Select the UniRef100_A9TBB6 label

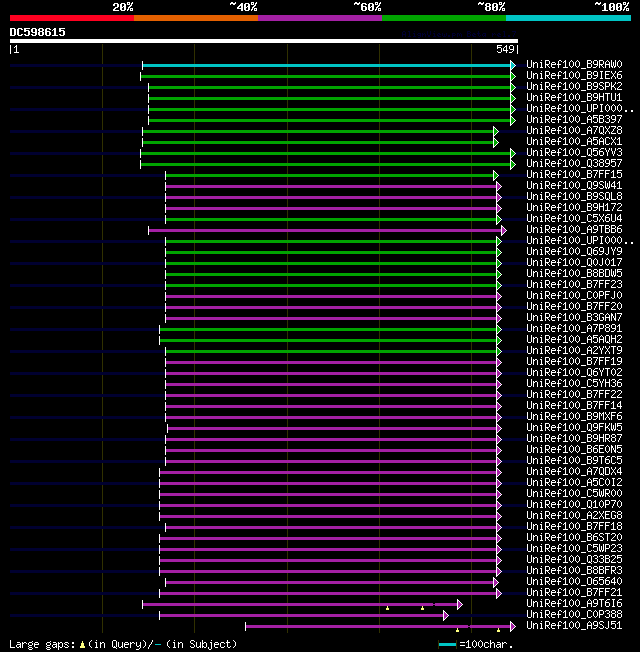tap(574, 230)
